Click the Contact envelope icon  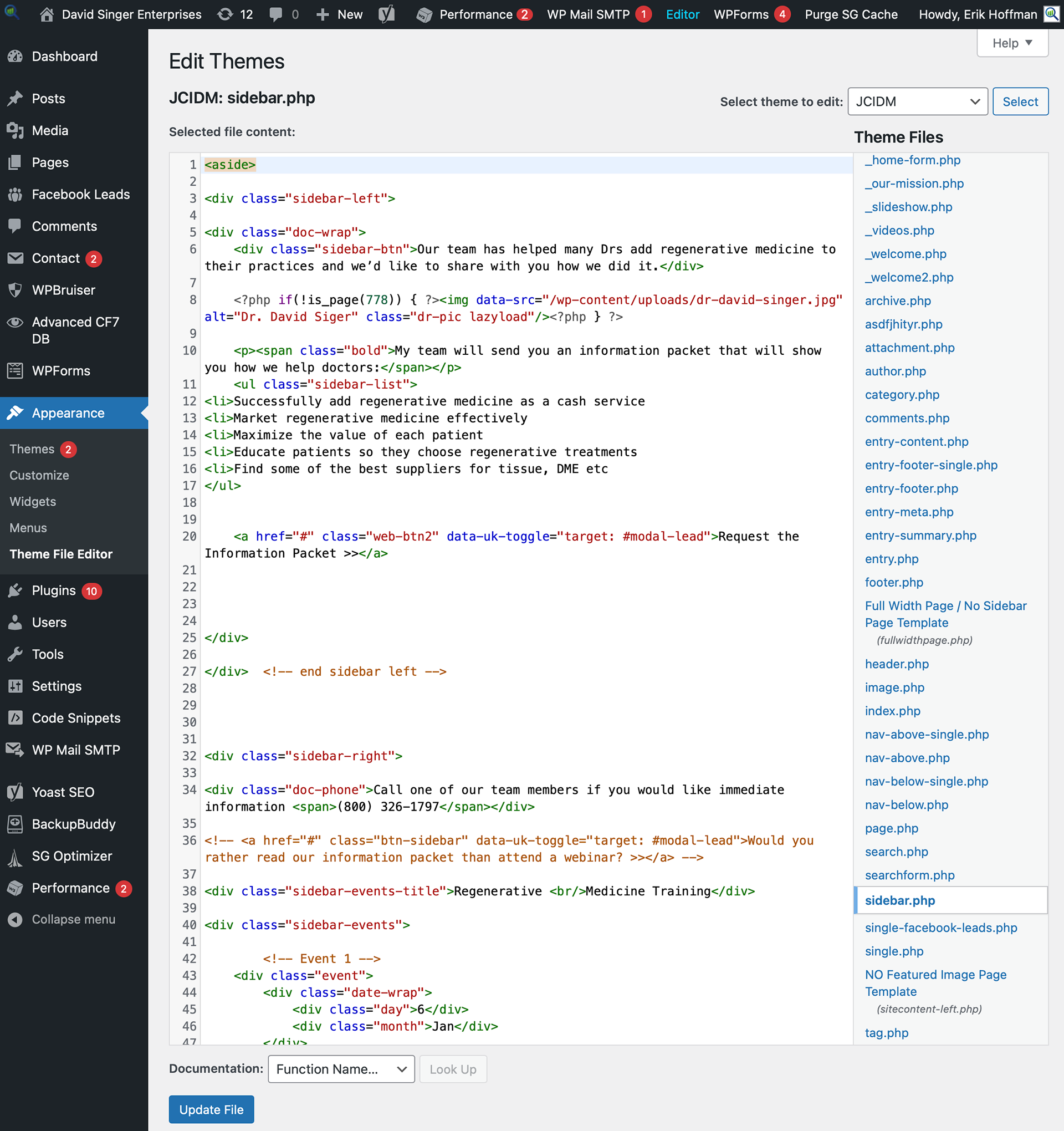(16, 258)
